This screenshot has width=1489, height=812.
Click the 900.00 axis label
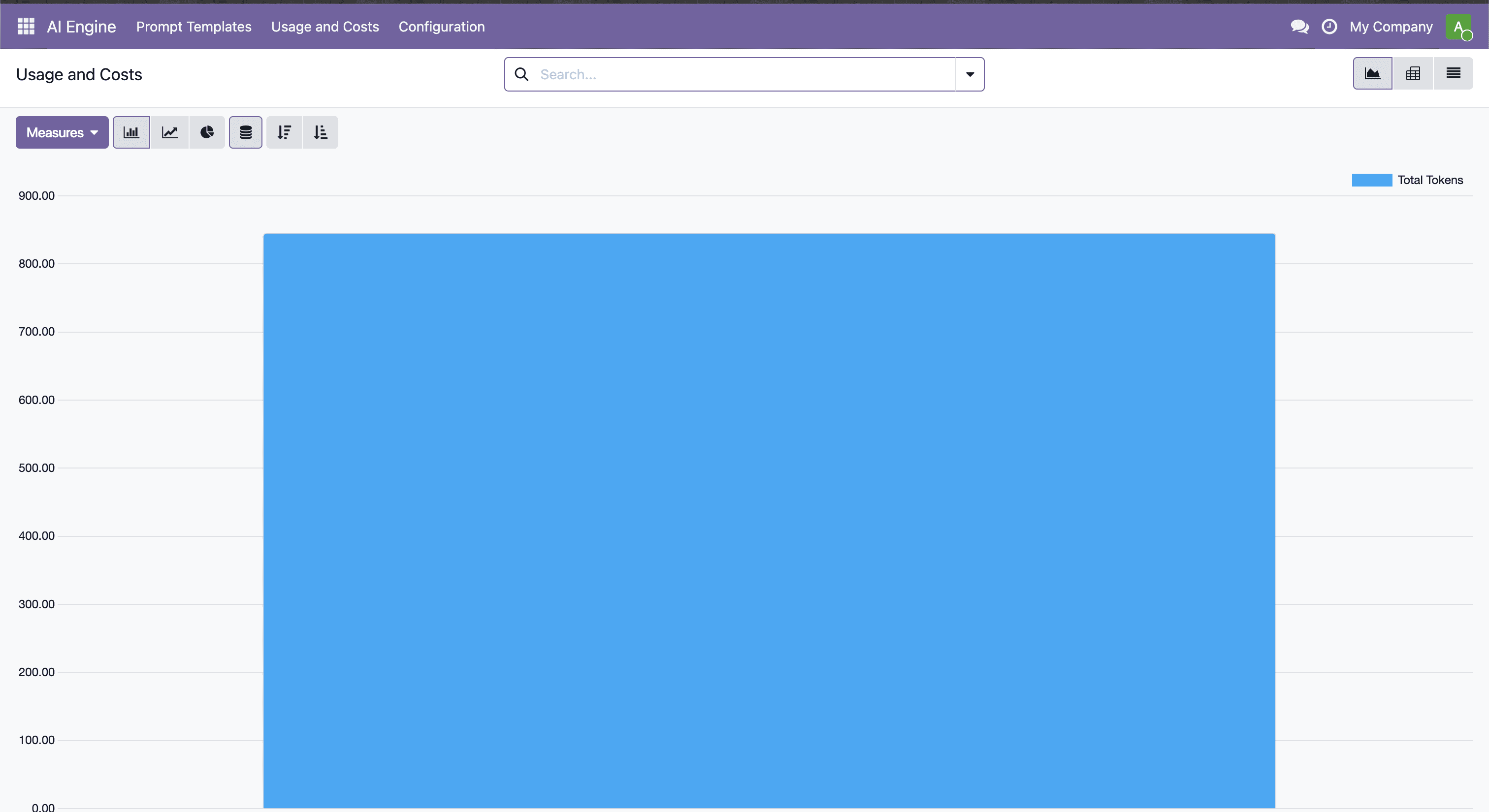point(36,196)
